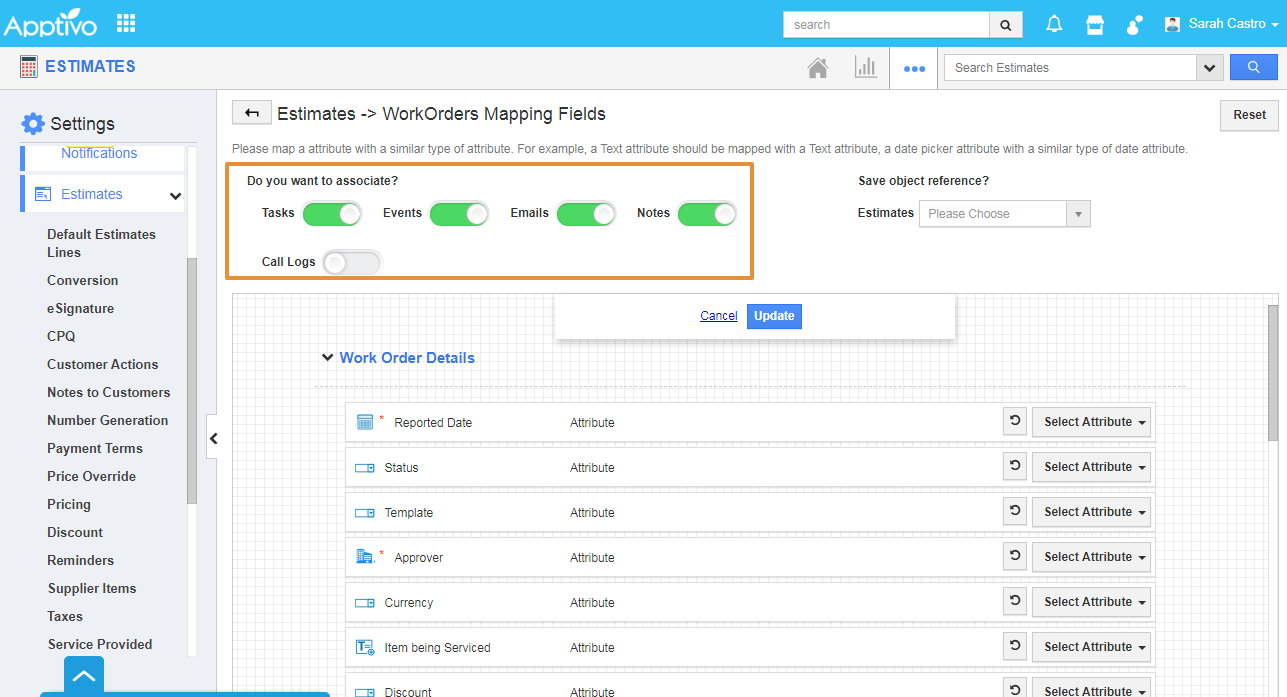This screenshot has width=1287, height=697.
Task: Click the Estimates home icon
Action: point(818,68)
